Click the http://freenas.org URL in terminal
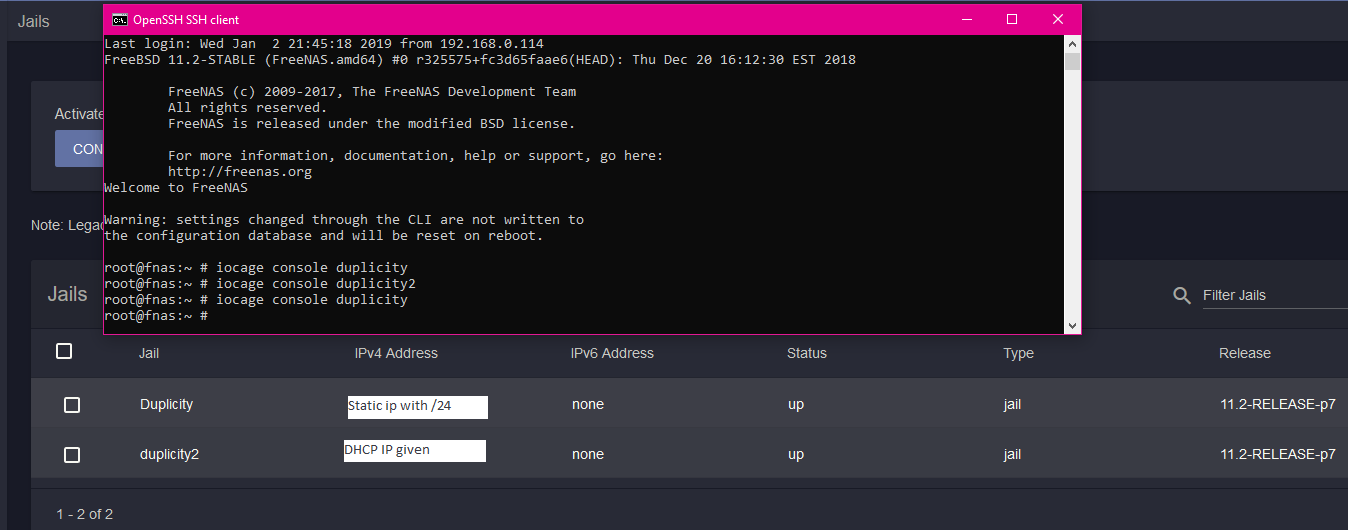Screen dimensions: 1348x530 coord(240,172)
